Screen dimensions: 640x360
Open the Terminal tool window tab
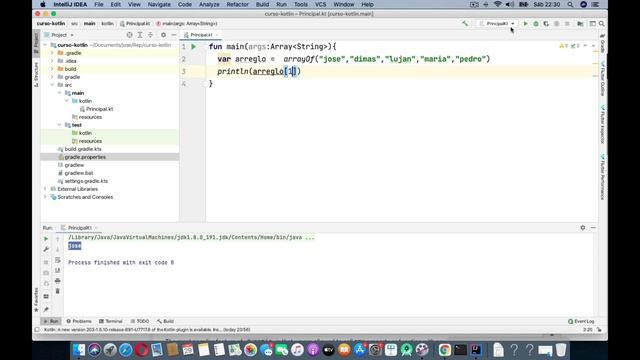pos(111,322)
